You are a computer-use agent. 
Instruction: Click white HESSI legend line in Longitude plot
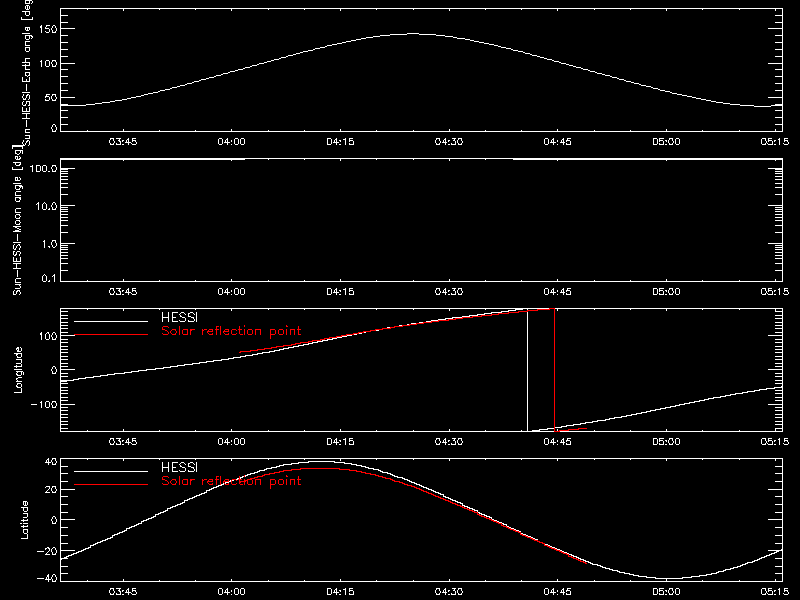[x=111, y=321]
